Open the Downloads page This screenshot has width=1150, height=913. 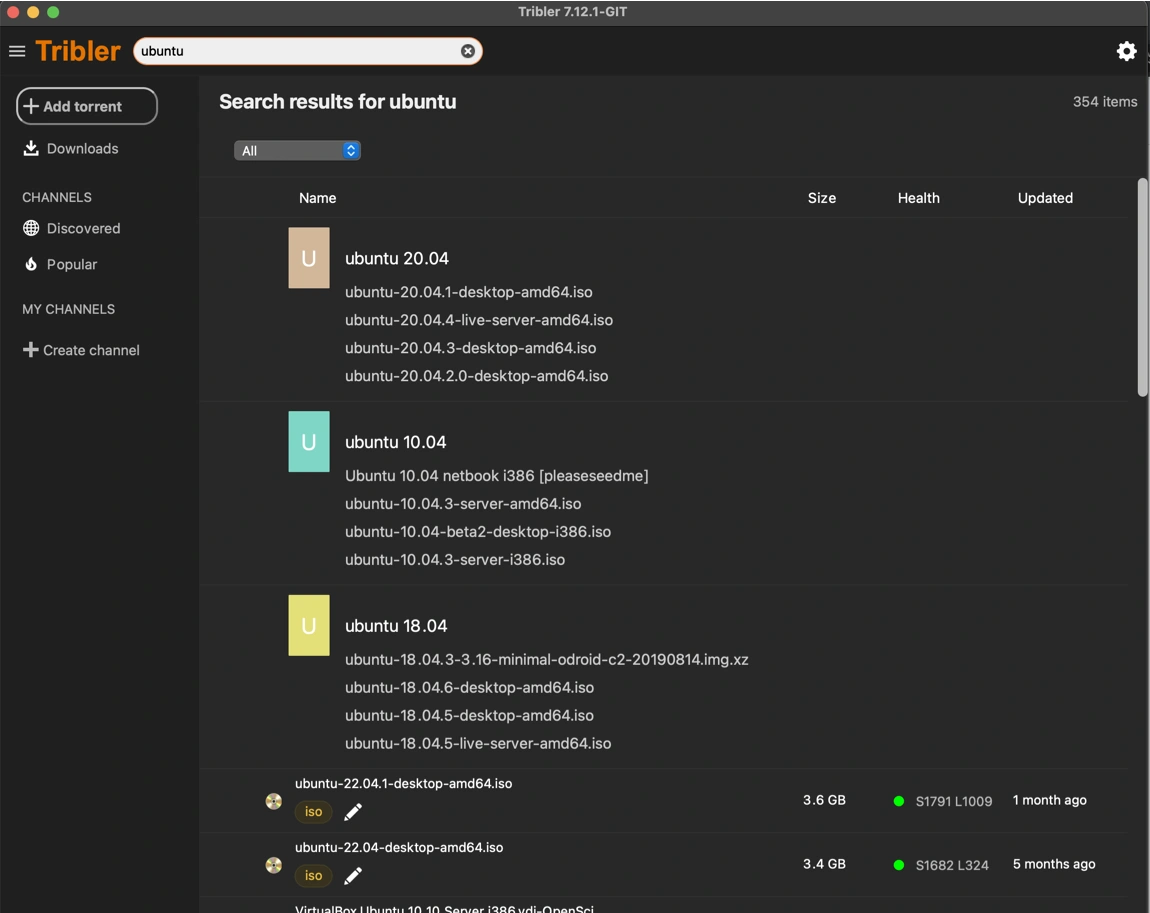pos(71,148)
